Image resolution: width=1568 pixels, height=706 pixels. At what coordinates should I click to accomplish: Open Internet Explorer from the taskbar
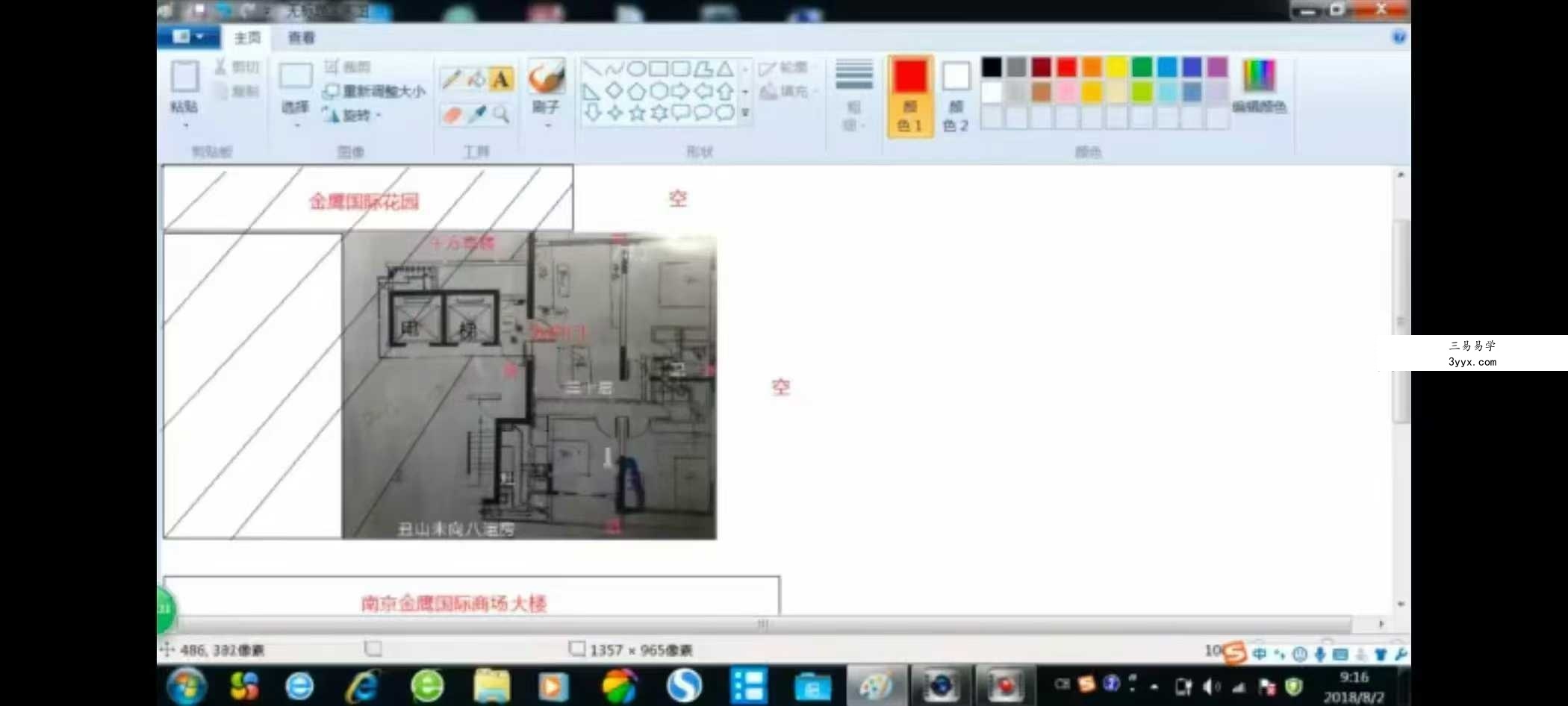363,686
